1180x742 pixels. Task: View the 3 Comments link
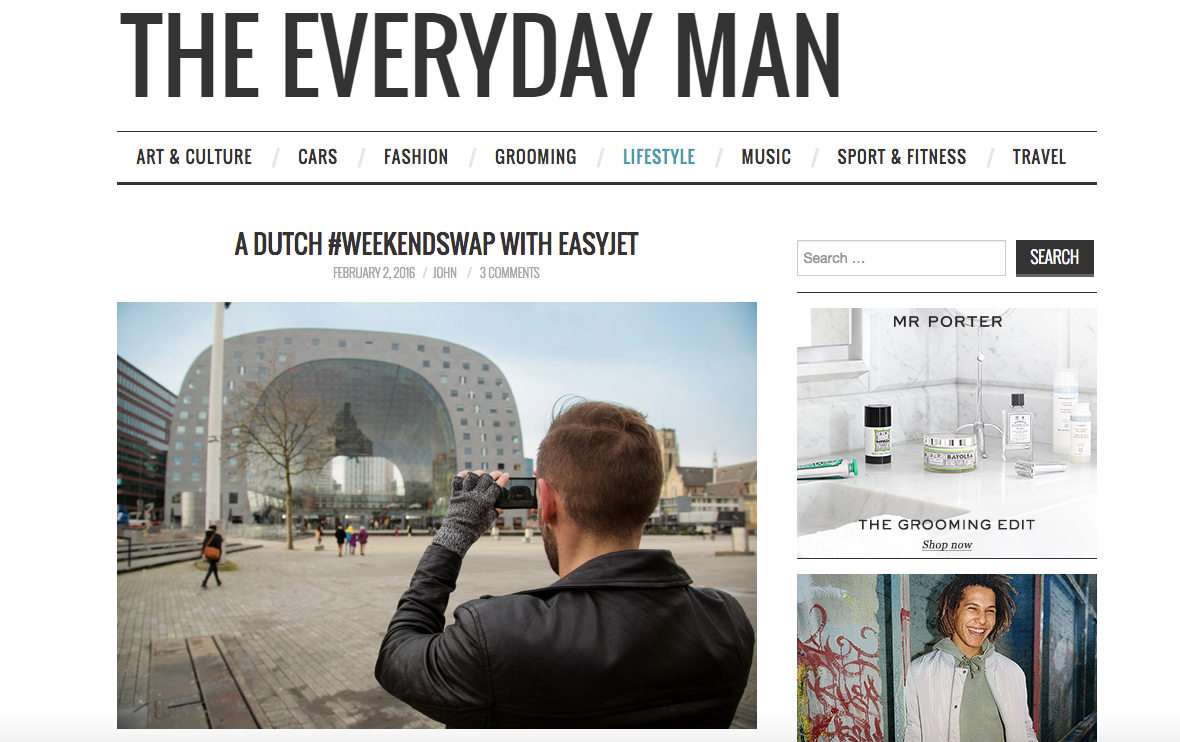(509, 272)
